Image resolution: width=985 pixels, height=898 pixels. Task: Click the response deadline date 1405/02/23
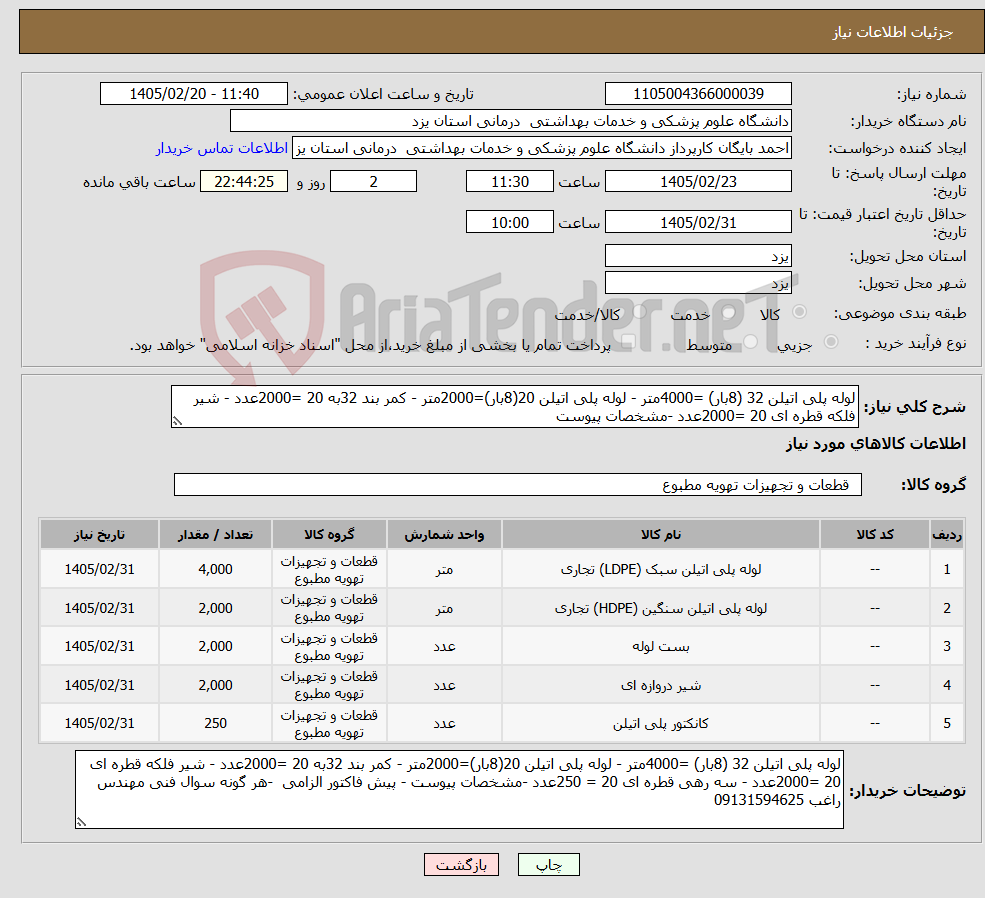pyautogui.click(x=698, y=181)
